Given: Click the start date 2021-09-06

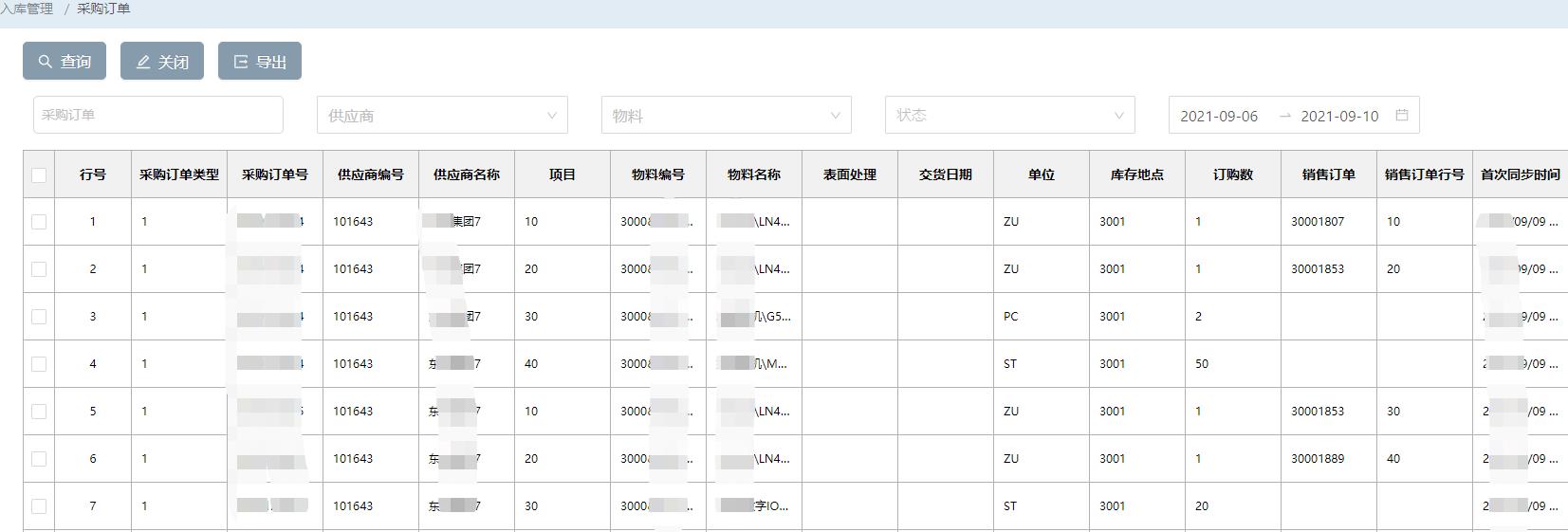Looking at the screenshot, I should tap(1219, 116).
